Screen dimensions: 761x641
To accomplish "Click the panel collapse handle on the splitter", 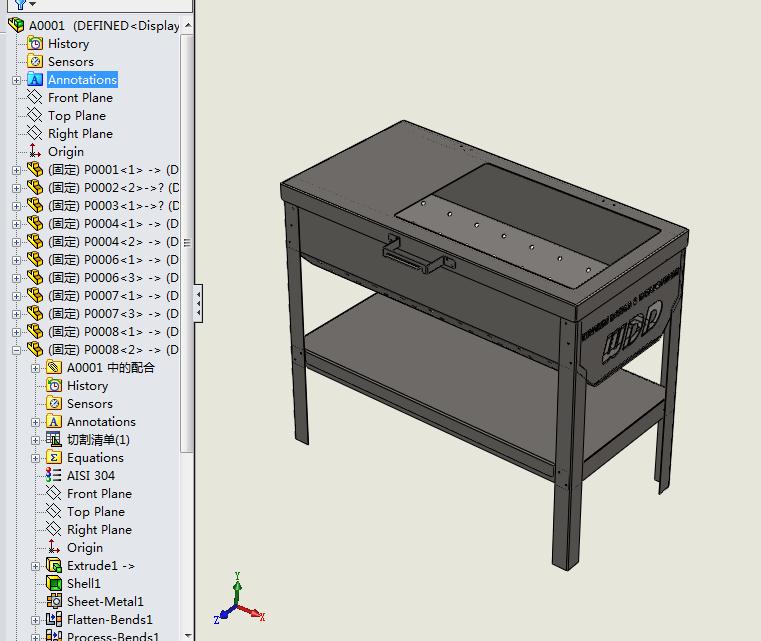I will [x=198, y=303].
